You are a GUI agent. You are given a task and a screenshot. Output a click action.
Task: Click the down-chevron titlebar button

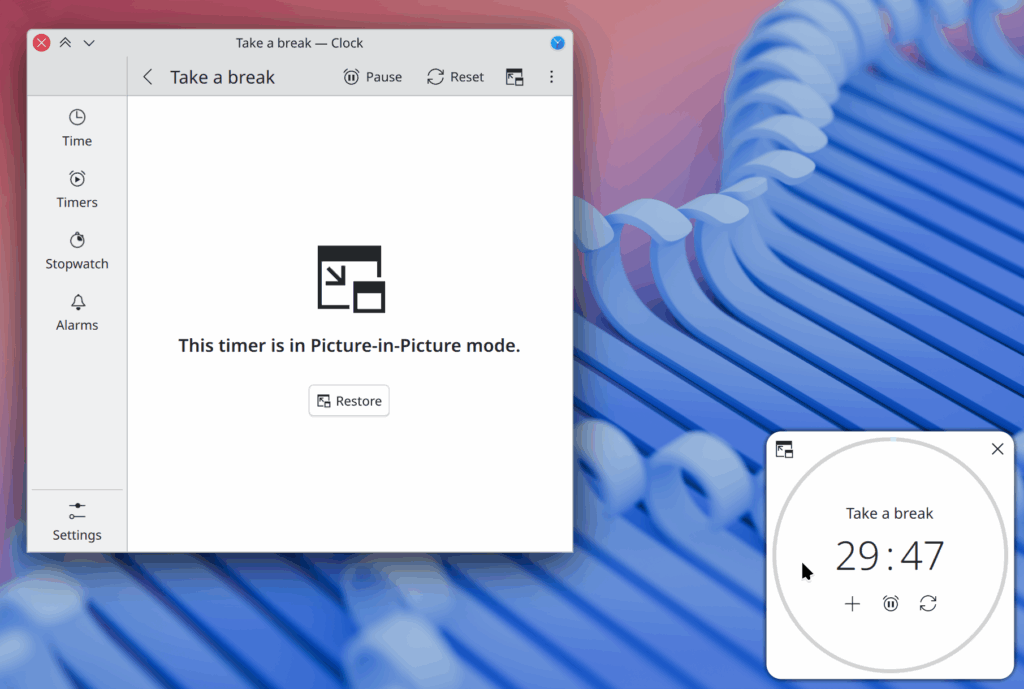point(89,43)
